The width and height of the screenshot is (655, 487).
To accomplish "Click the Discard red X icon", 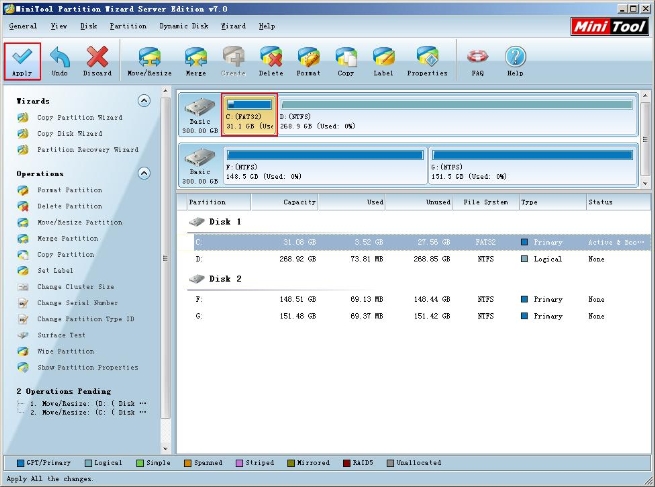I will tap(97, 57).
